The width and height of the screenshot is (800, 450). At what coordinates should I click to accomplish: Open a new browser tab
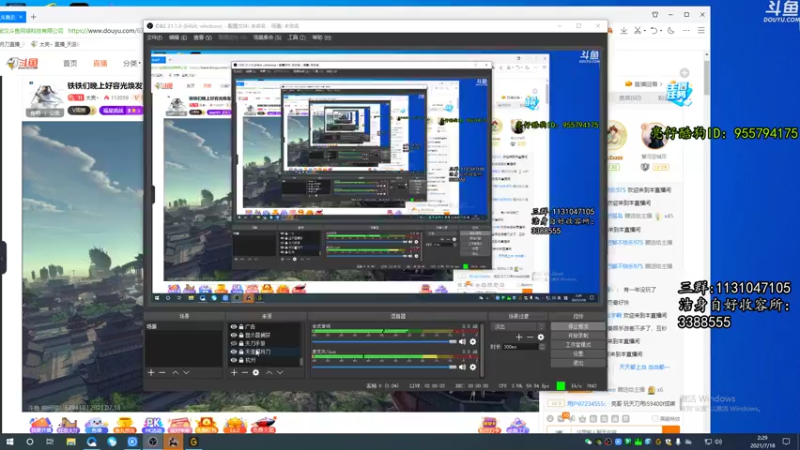click(x=33, y=17)
